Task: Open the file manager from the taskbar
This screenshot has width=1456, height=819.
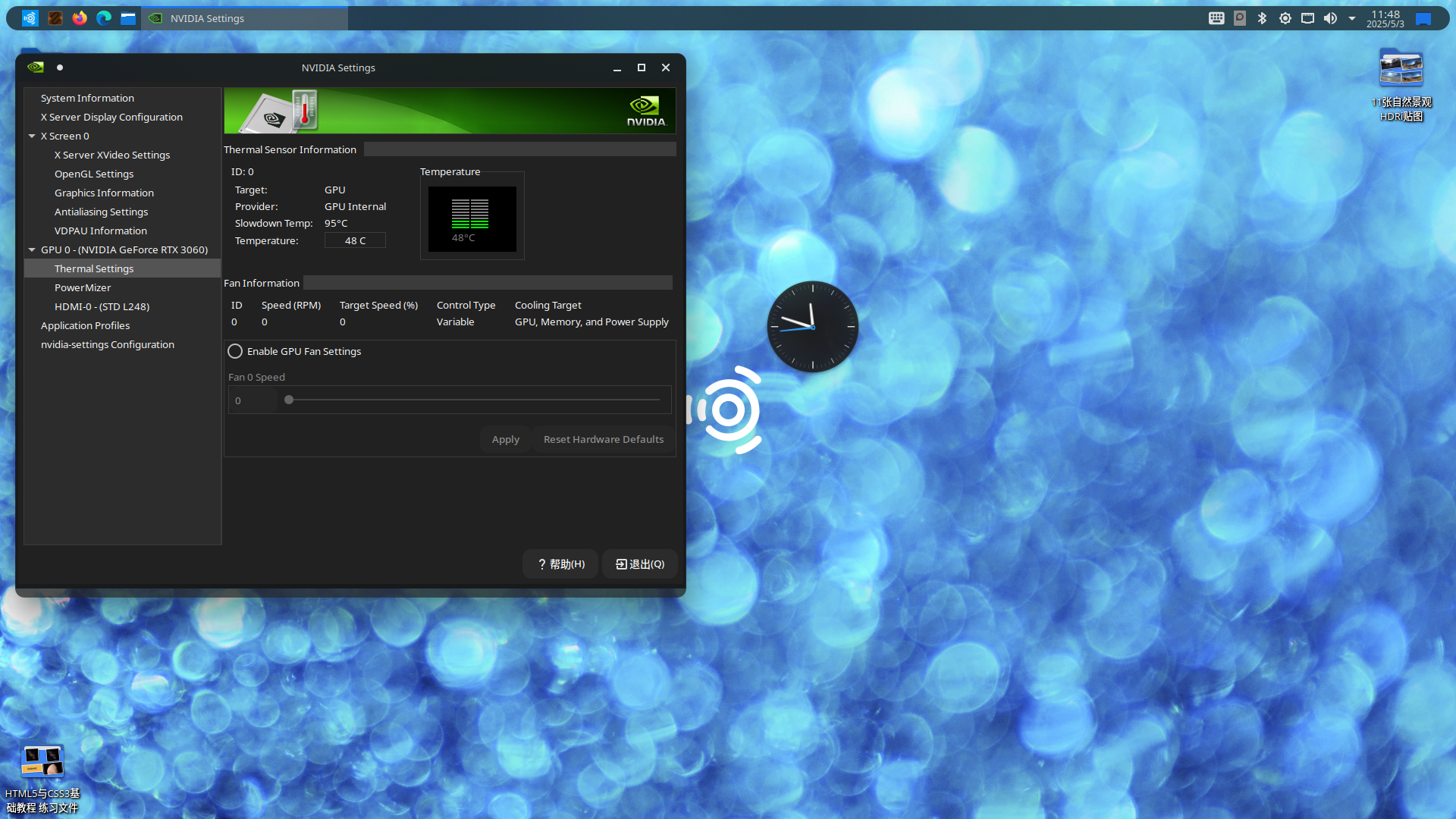Action: (x=128, y=18)
